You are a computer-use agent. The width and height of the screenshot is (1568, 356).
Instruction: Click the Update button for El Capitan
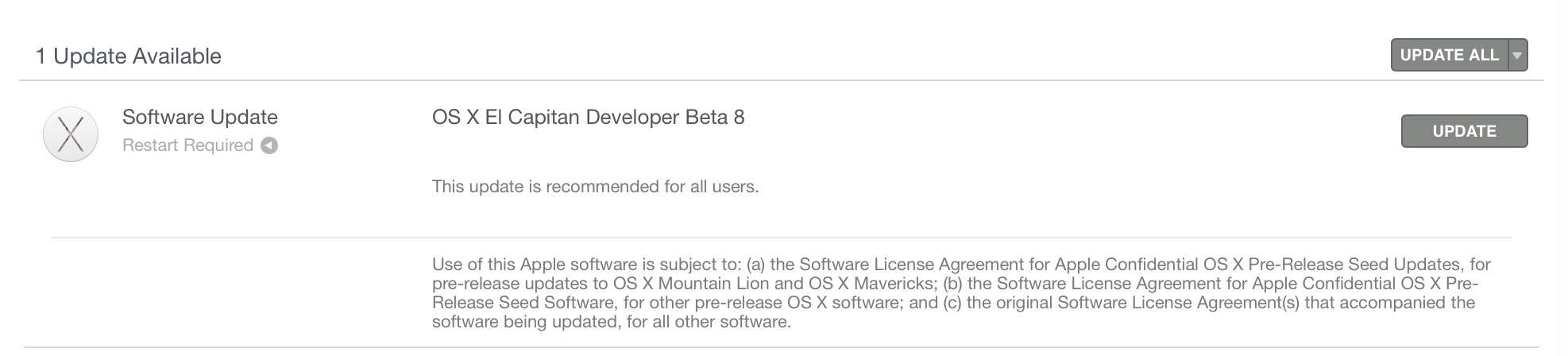(1464, 132)
